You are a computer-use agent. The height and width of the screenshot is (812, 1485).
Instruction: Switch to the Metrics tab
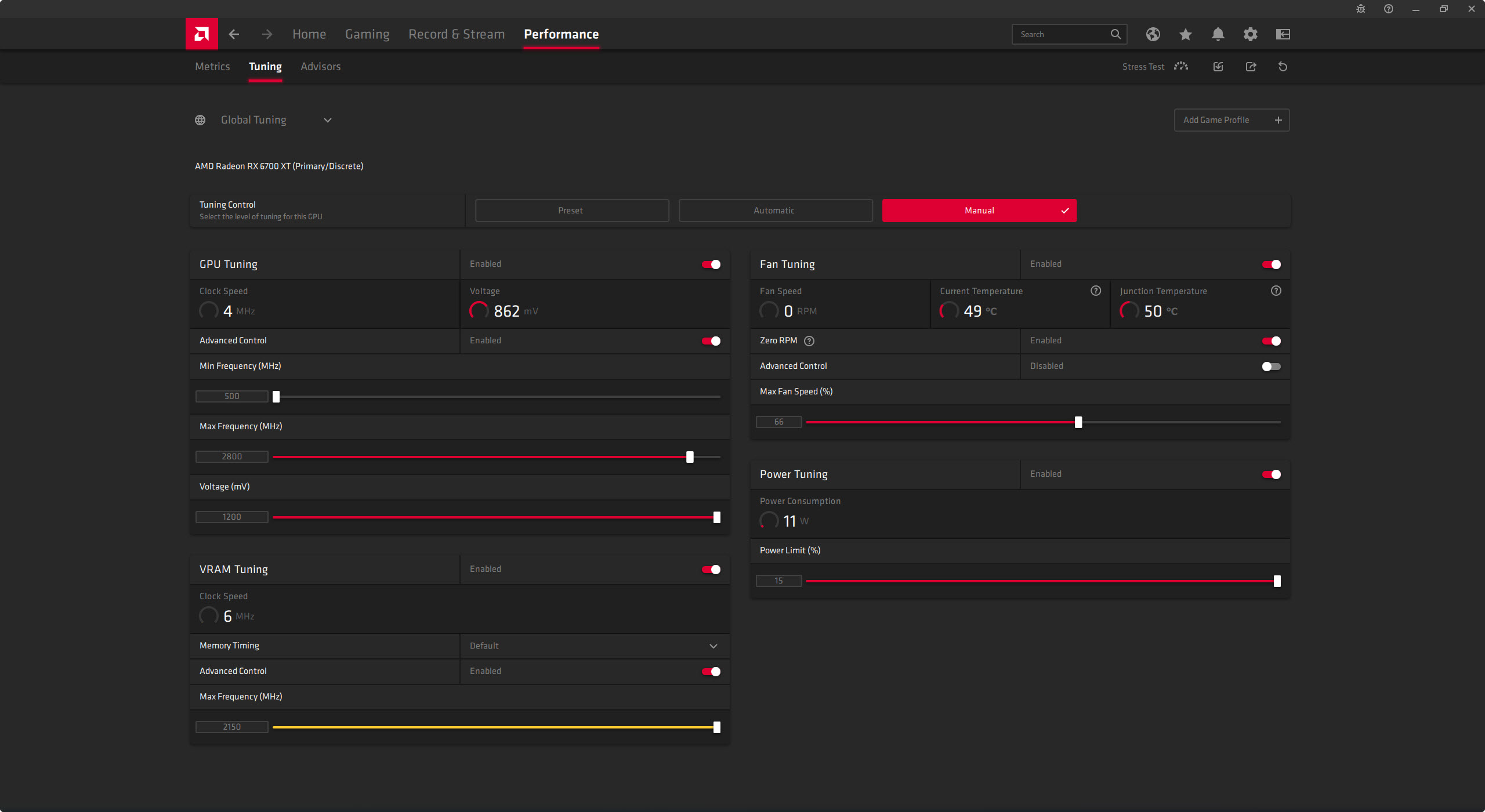click(x=212, y=67)
